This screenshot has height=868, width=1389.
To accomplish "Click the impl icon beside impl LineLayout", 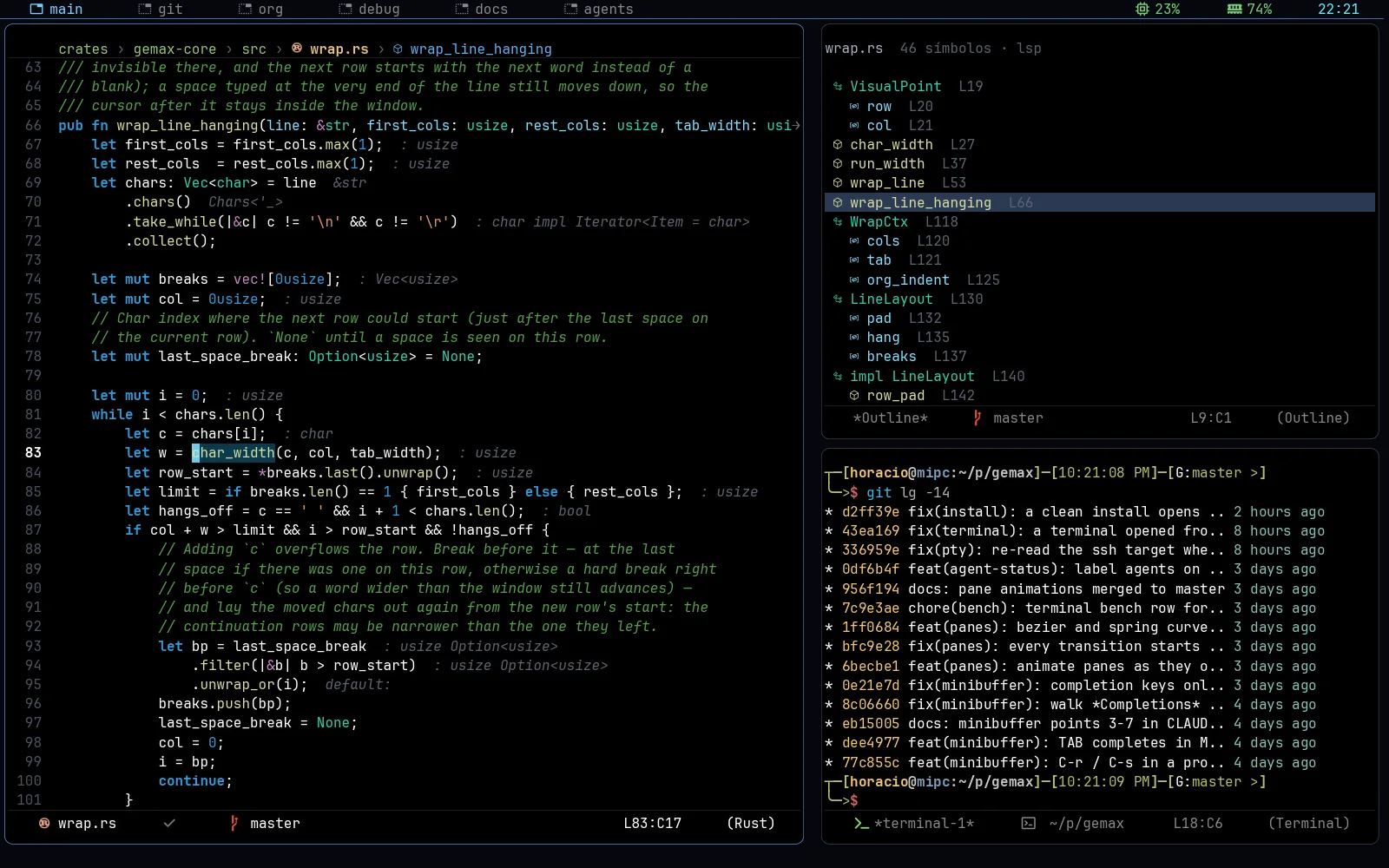I will 838,377.
